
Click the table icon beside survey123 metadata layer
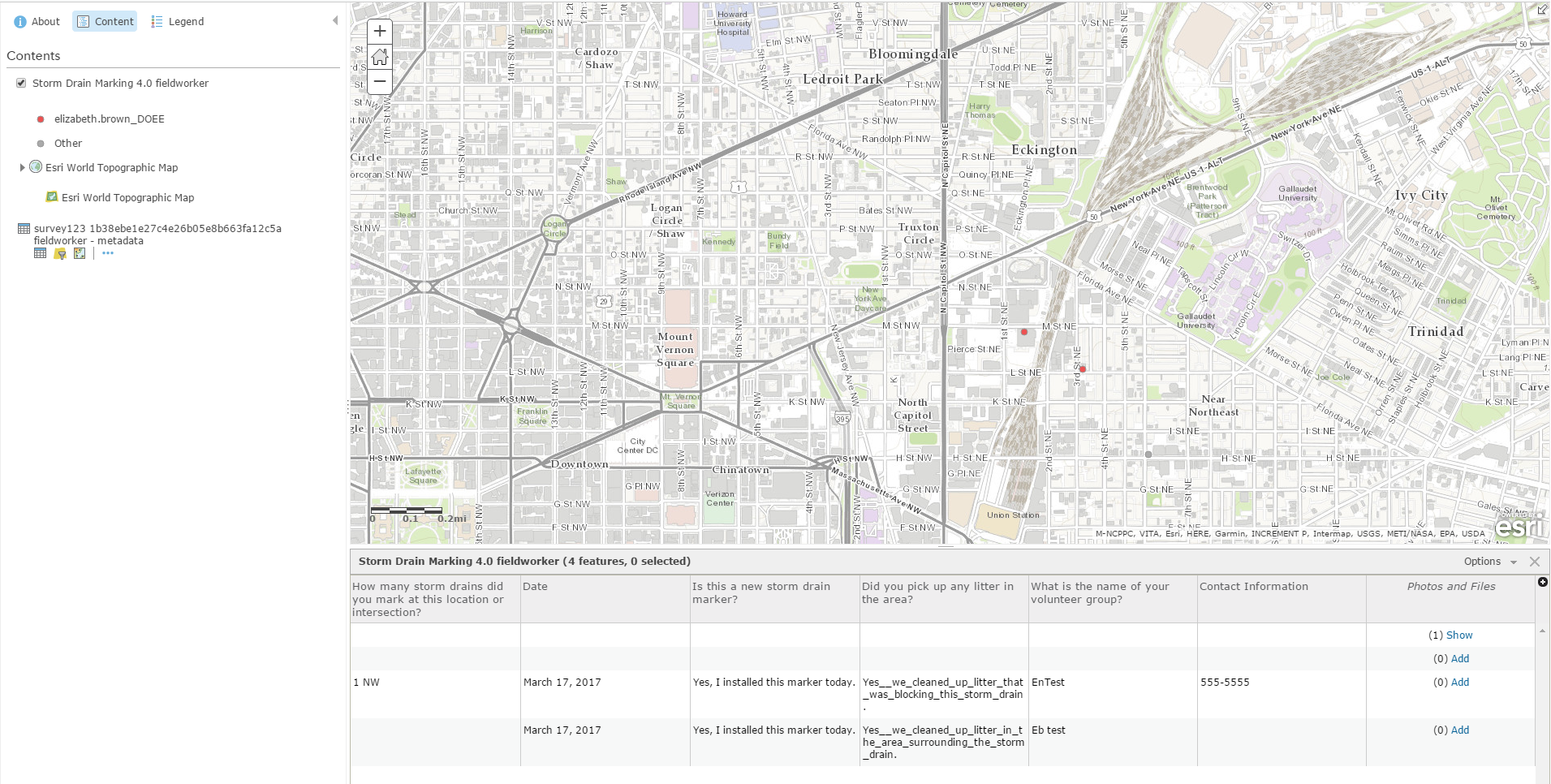click(x=24, y=229)
